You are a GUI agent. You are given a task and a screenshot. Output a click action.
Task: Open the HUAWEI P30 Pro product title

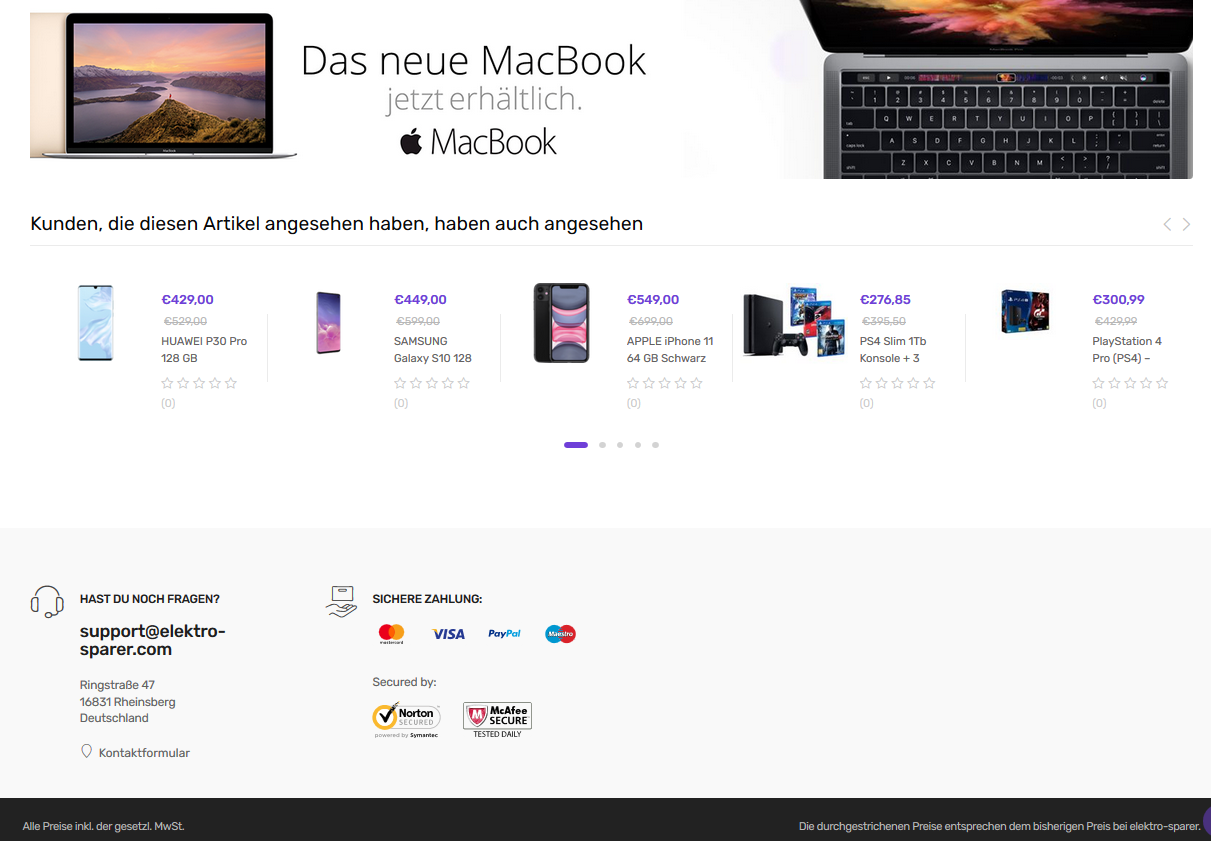point(204,349)
